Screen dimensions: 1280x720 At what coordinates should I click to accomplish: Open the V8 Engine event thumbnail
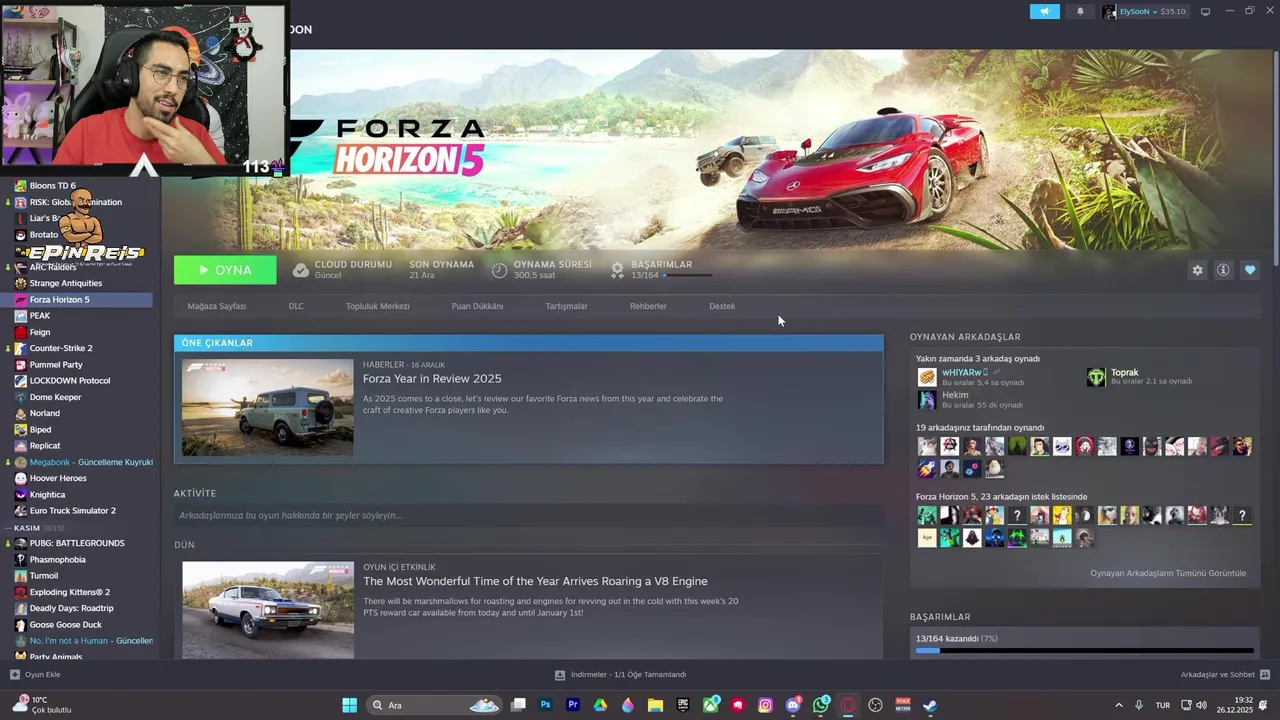tap(268, 609)
